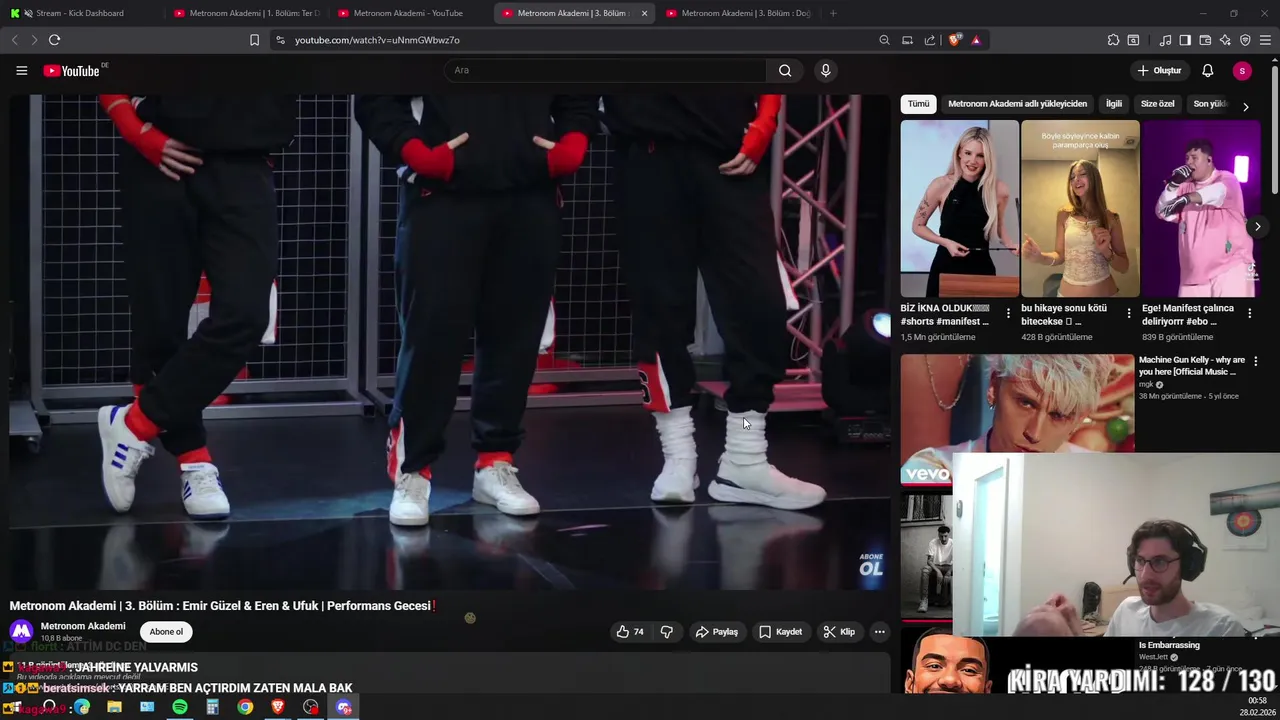The height and width of the screenshot is (720, 1280).
Task: Switch to the Metronom Akademi 1. Bölüm tab
Action: pos(246,13)
